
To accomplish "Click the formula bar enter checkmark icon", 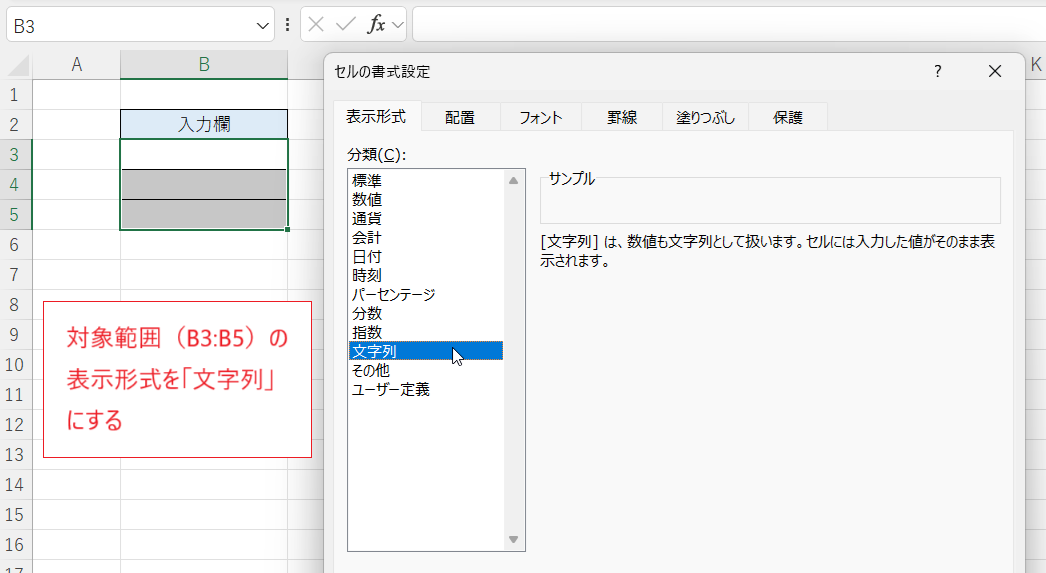I will point(346,25).
